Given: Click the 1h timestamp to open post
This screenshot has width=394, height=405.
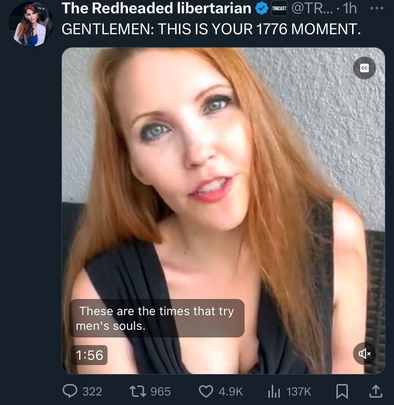Looking at the screenshot, I should pos(349,8).
